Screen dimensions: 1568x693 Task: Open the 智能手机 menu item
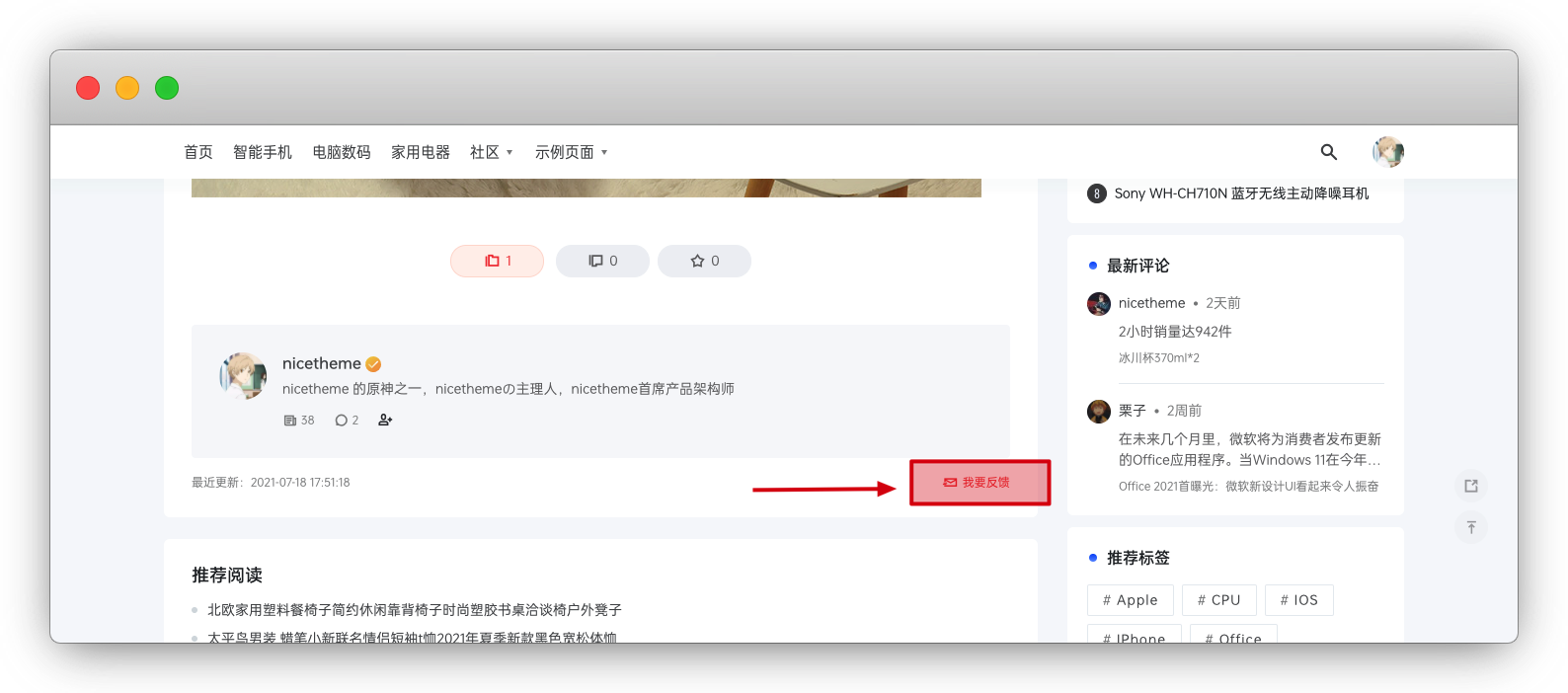[263, 152]
